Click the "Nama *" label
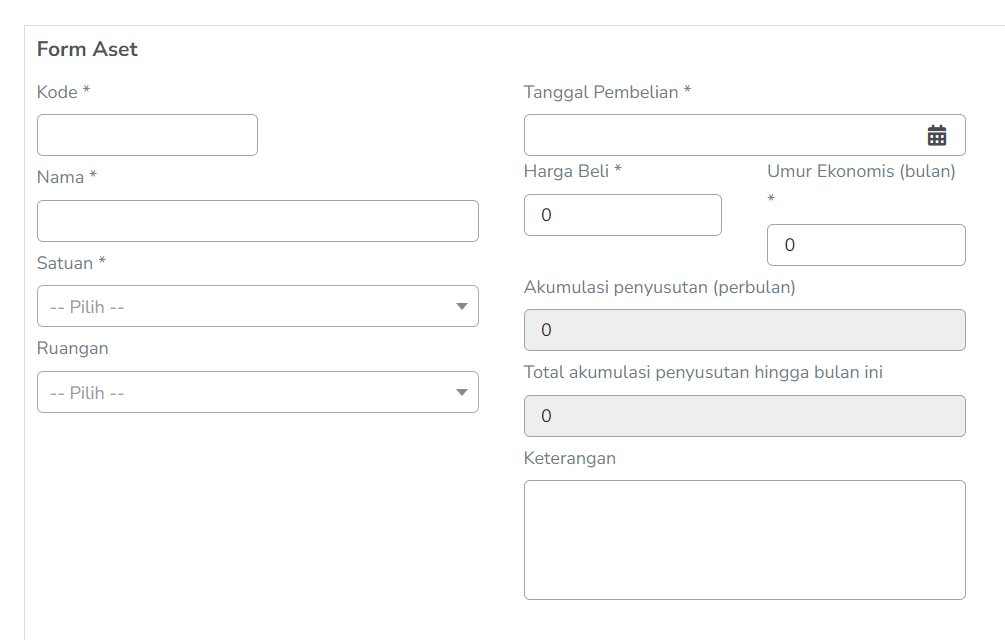Screen dimensions: 1005x640 [67, 177]
